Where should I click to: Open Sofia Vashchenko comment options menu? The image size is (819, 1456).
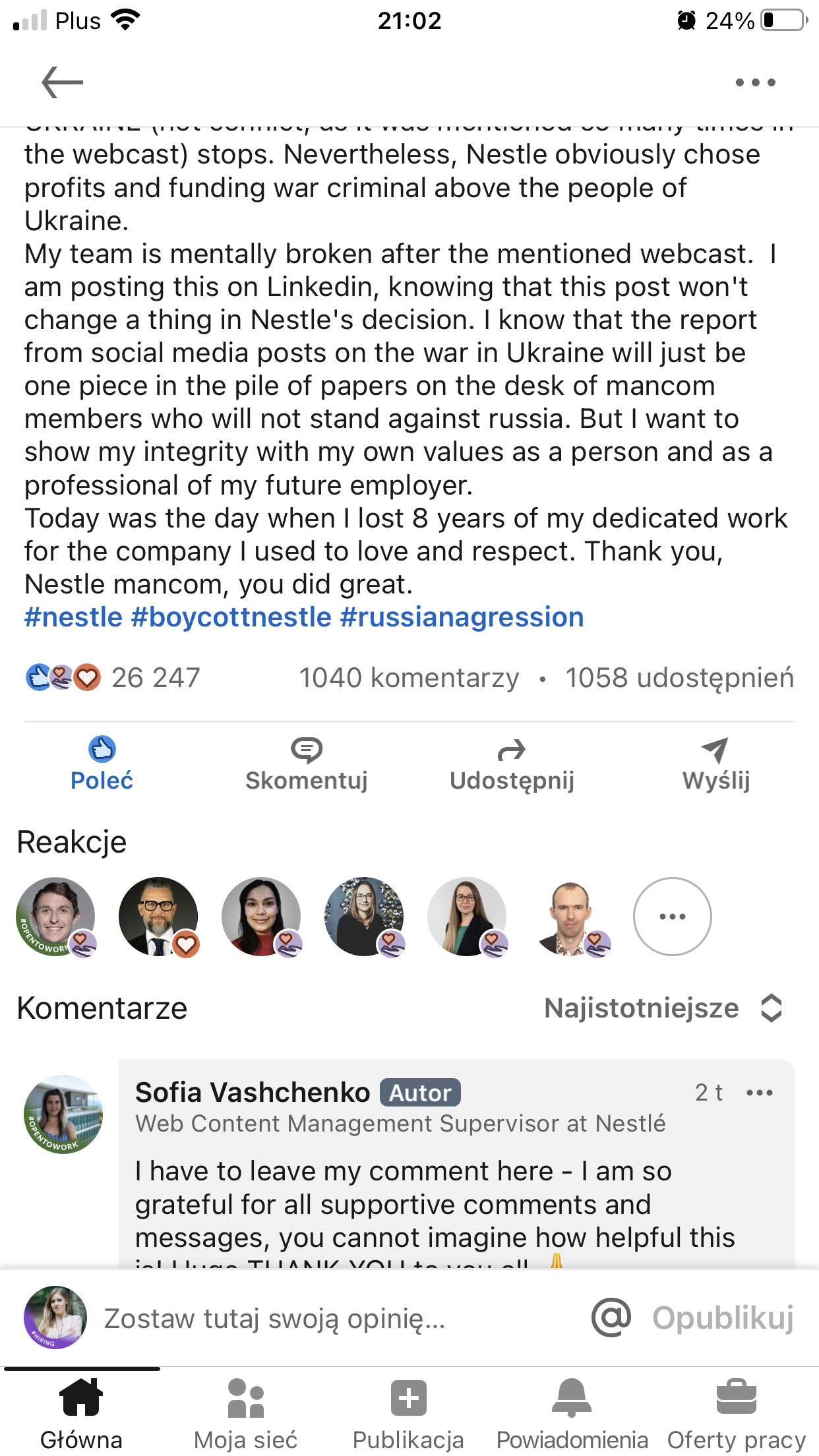[759, 1093]
